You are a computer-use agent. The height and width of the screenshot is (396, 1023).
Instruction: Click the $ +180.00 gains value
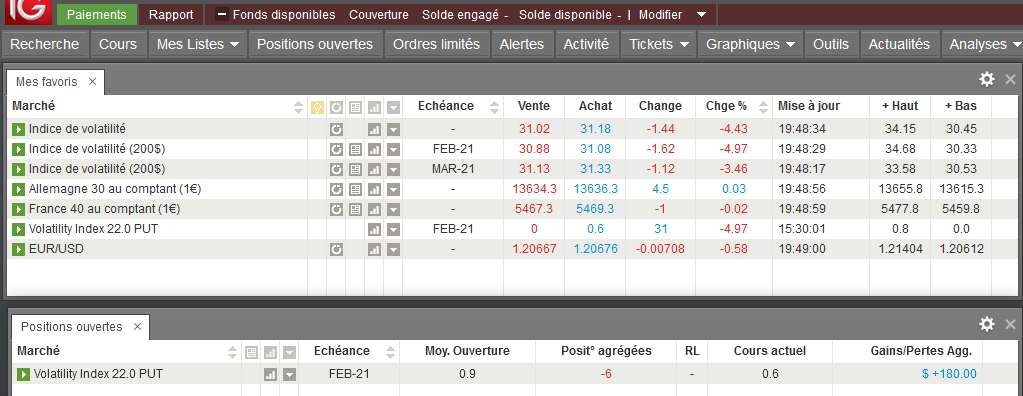[949, 374]
